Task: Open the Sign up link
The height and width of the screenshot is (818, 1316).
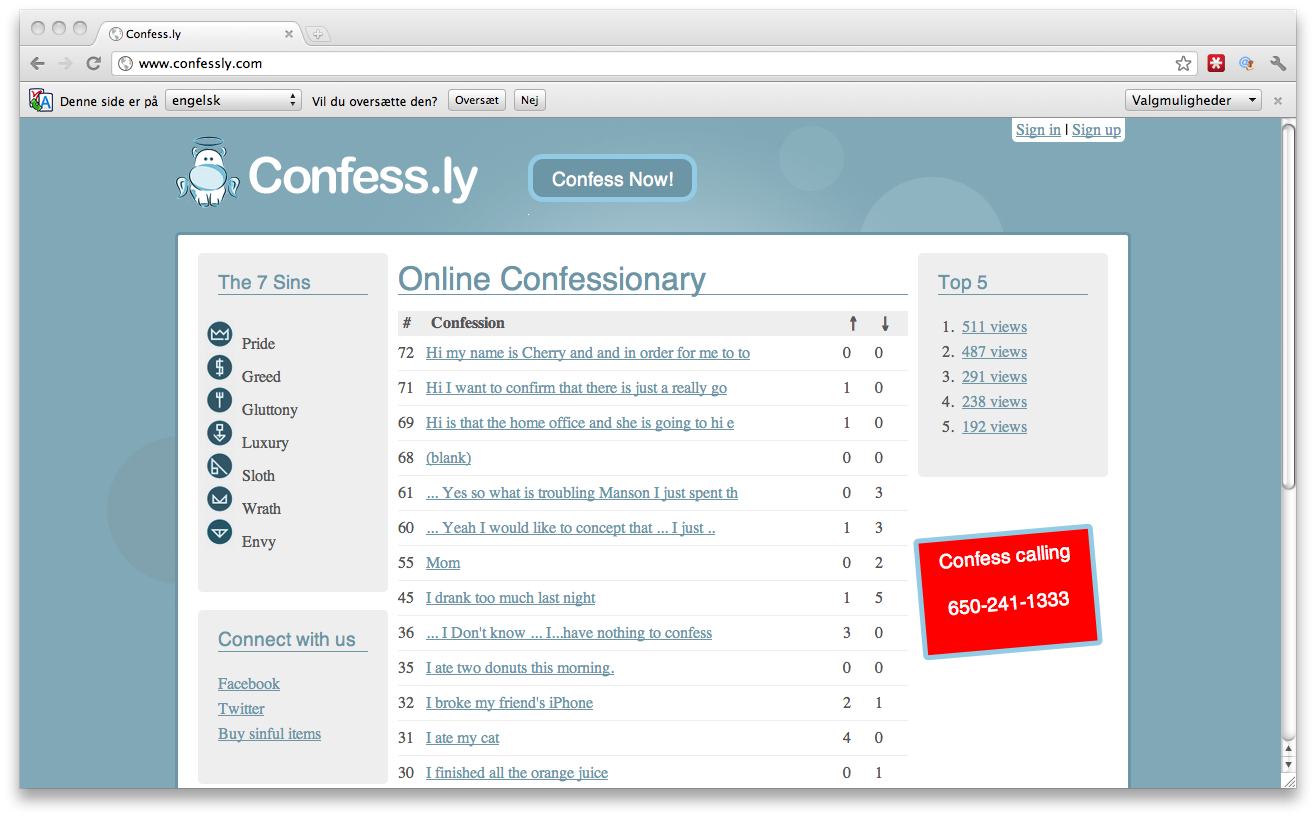Action: [x=1096, y=130]
